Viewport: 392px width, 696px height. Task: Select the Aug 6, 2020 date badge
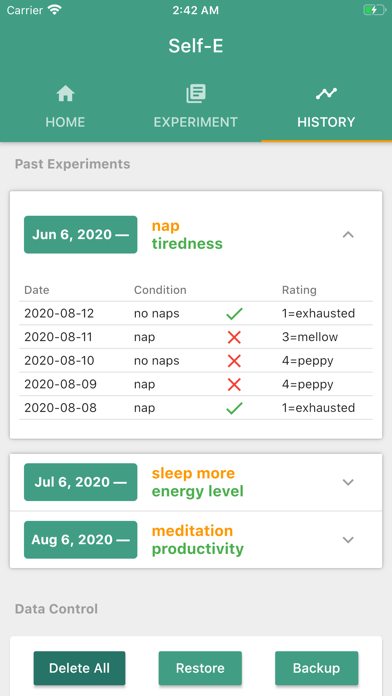(80, 540)
